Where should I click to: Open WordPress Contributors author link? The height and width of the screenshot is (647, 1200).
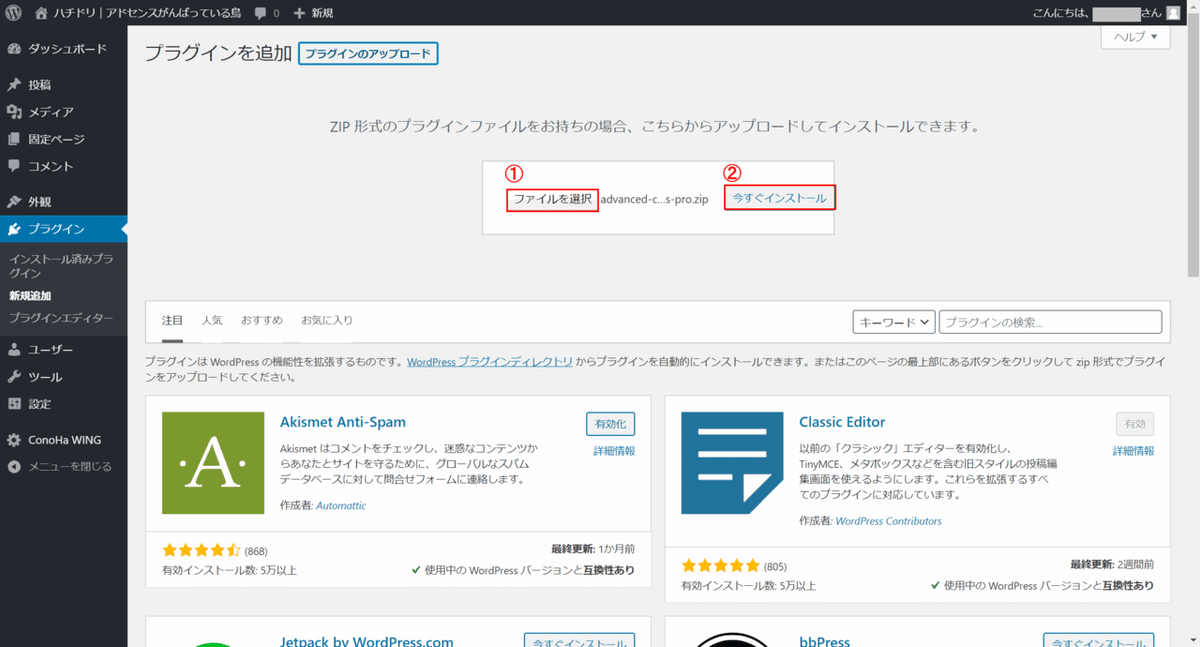(x=888, y=521)
